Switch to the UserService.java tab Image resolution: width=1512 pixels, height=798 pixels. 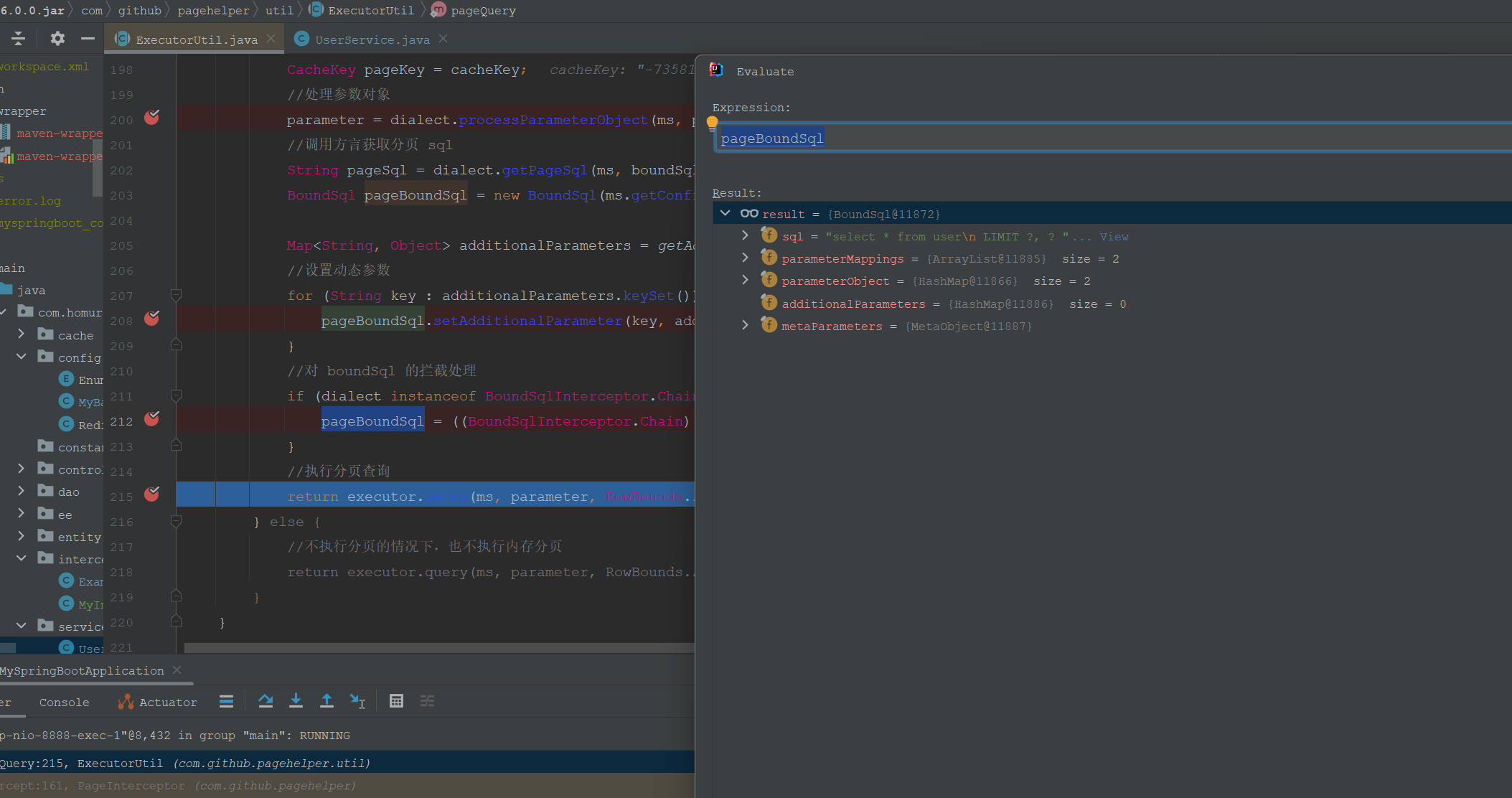(x=372, y=39)
